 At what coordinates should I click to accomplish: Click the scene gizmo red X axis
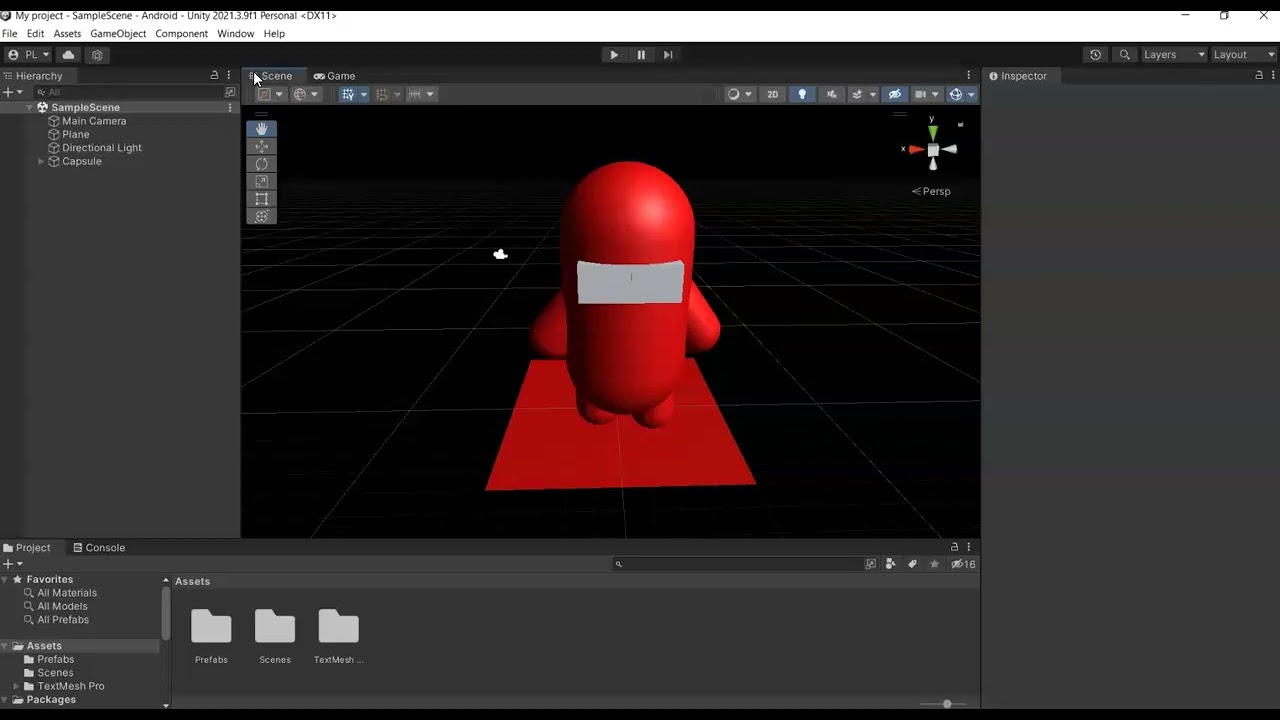[x=915, y=149]
